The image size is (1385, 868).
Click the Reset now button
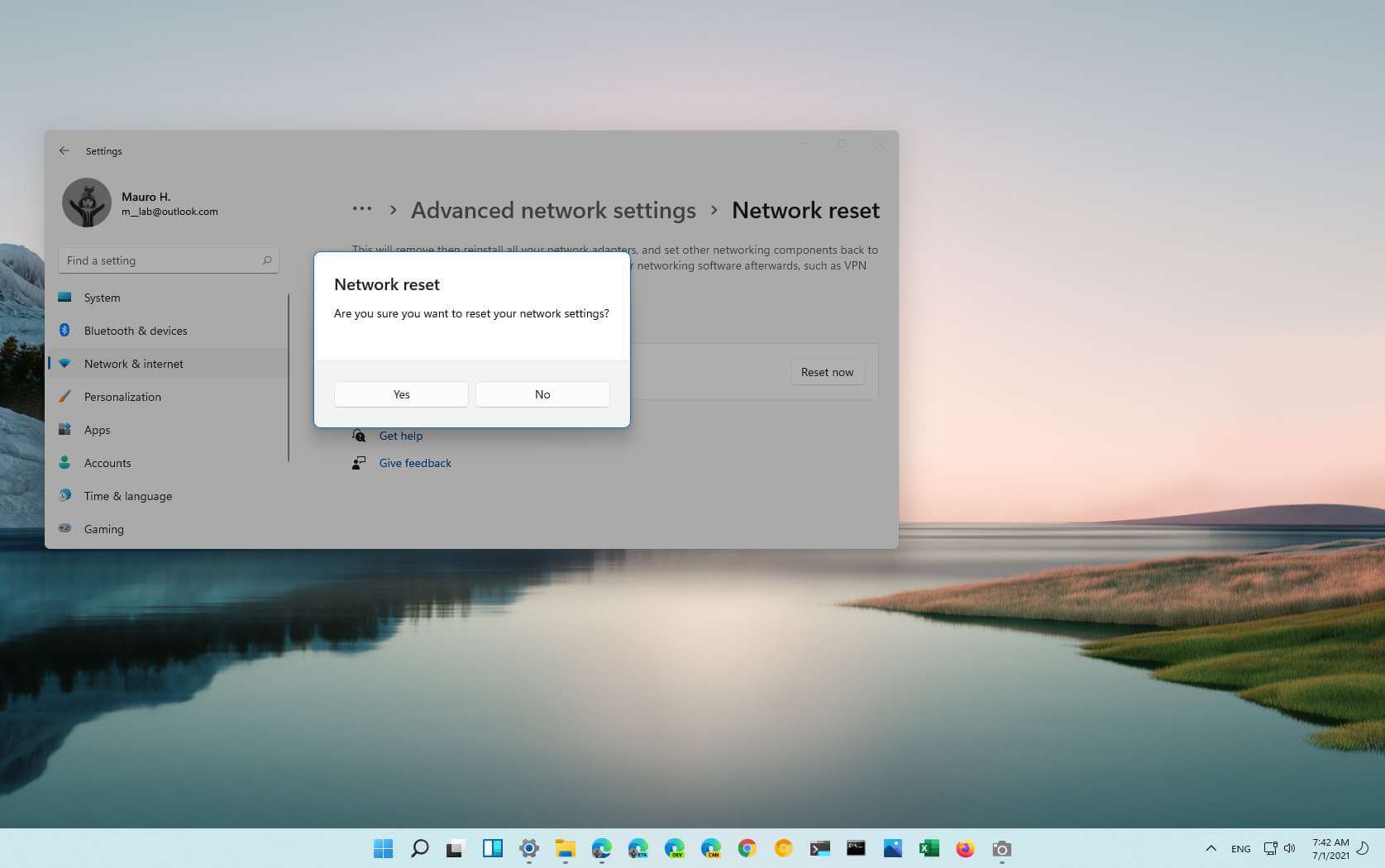click(827, 372)
